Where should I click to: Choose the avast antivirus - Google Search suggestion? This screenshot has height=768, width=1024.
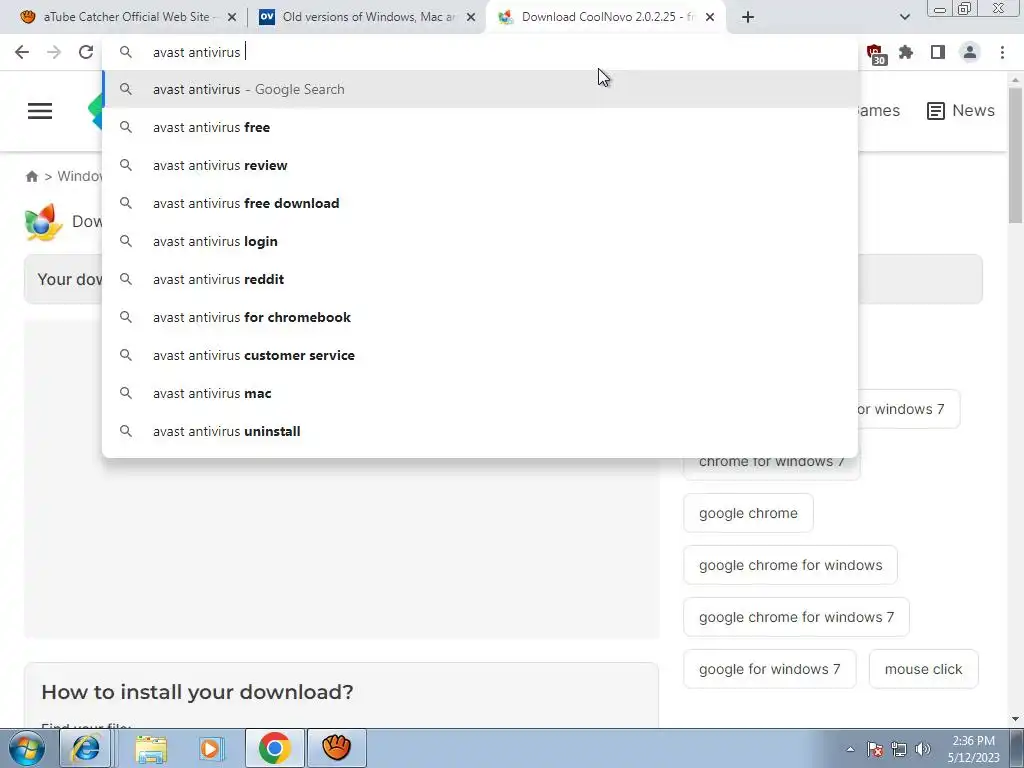(480, 89)
